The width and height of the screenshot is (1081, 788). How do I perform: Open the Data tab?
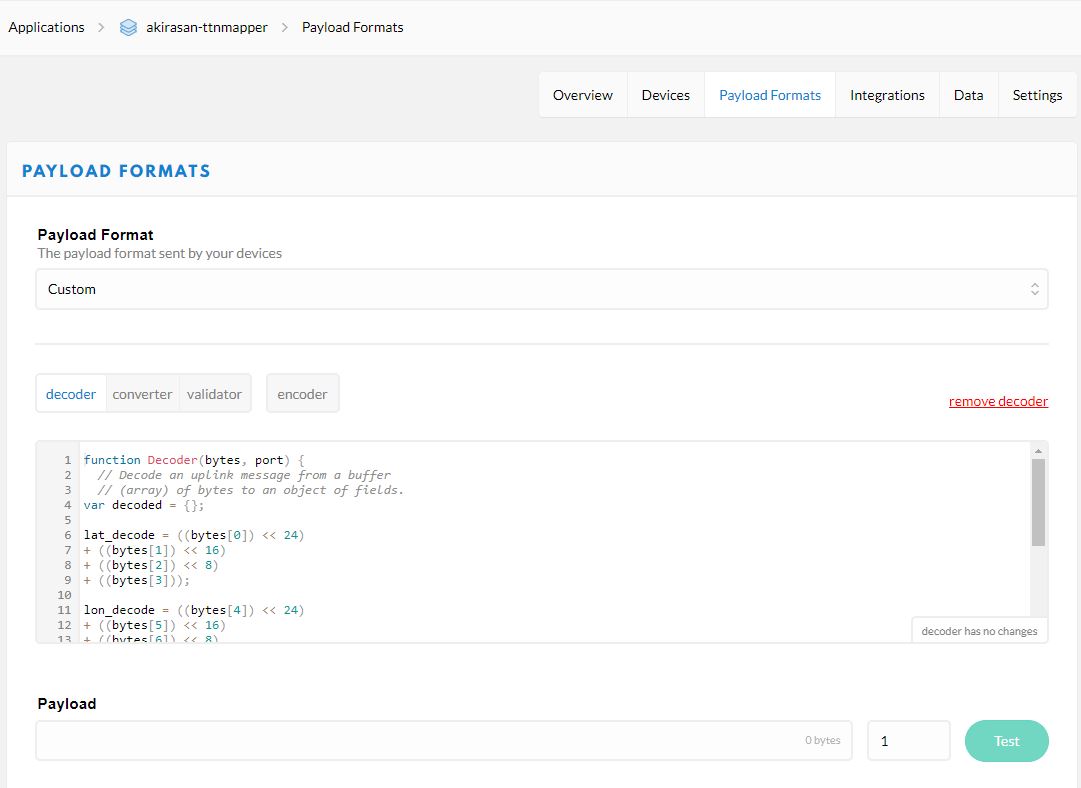coord(968,95)
